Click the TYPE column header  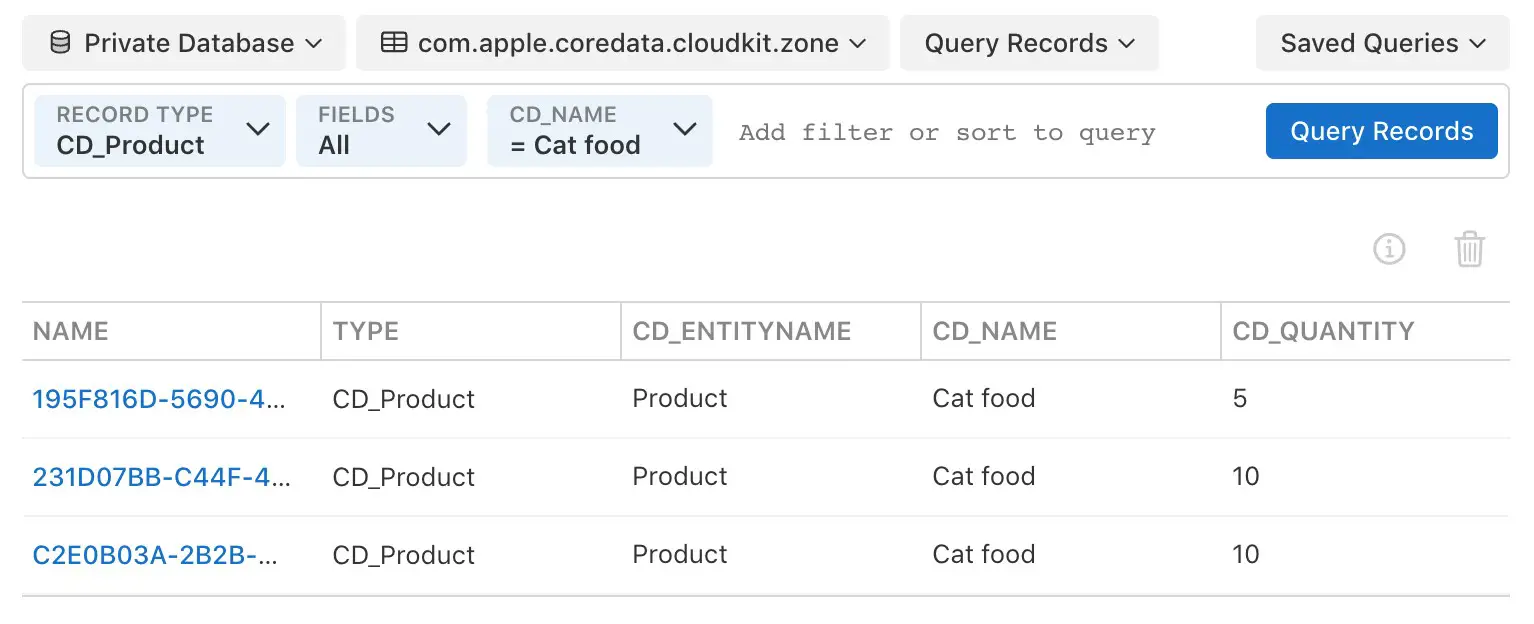point(365,331)
